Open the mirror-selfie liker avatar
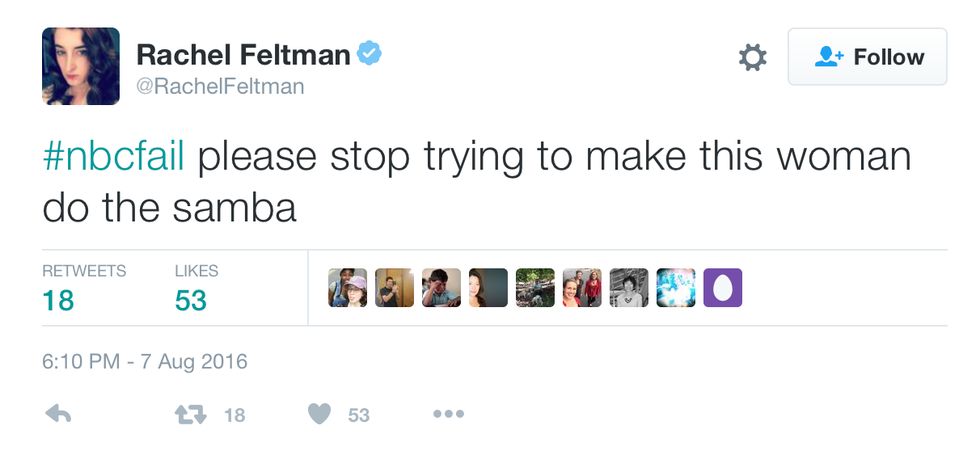980x472 pixels. 394,287
